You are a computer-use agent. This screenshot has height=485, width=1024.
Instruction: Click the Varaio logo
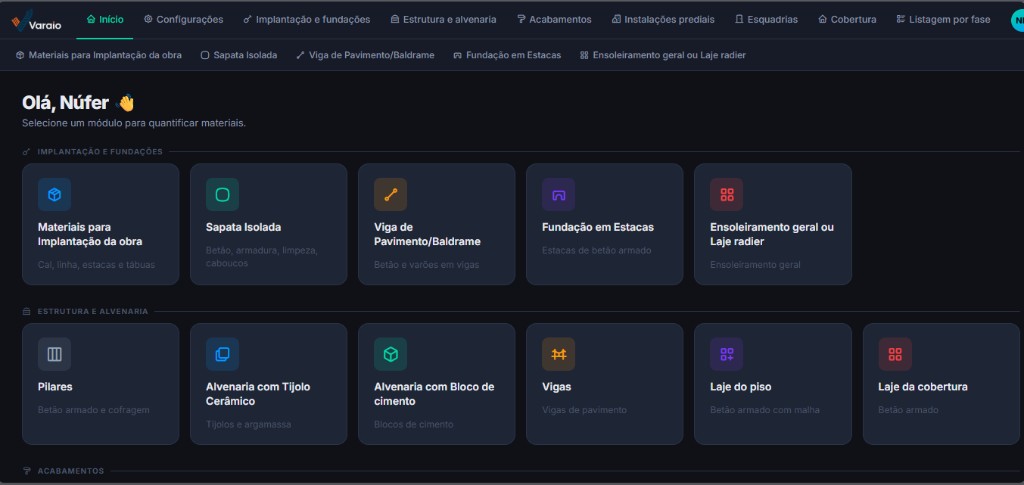pos(37,20)
